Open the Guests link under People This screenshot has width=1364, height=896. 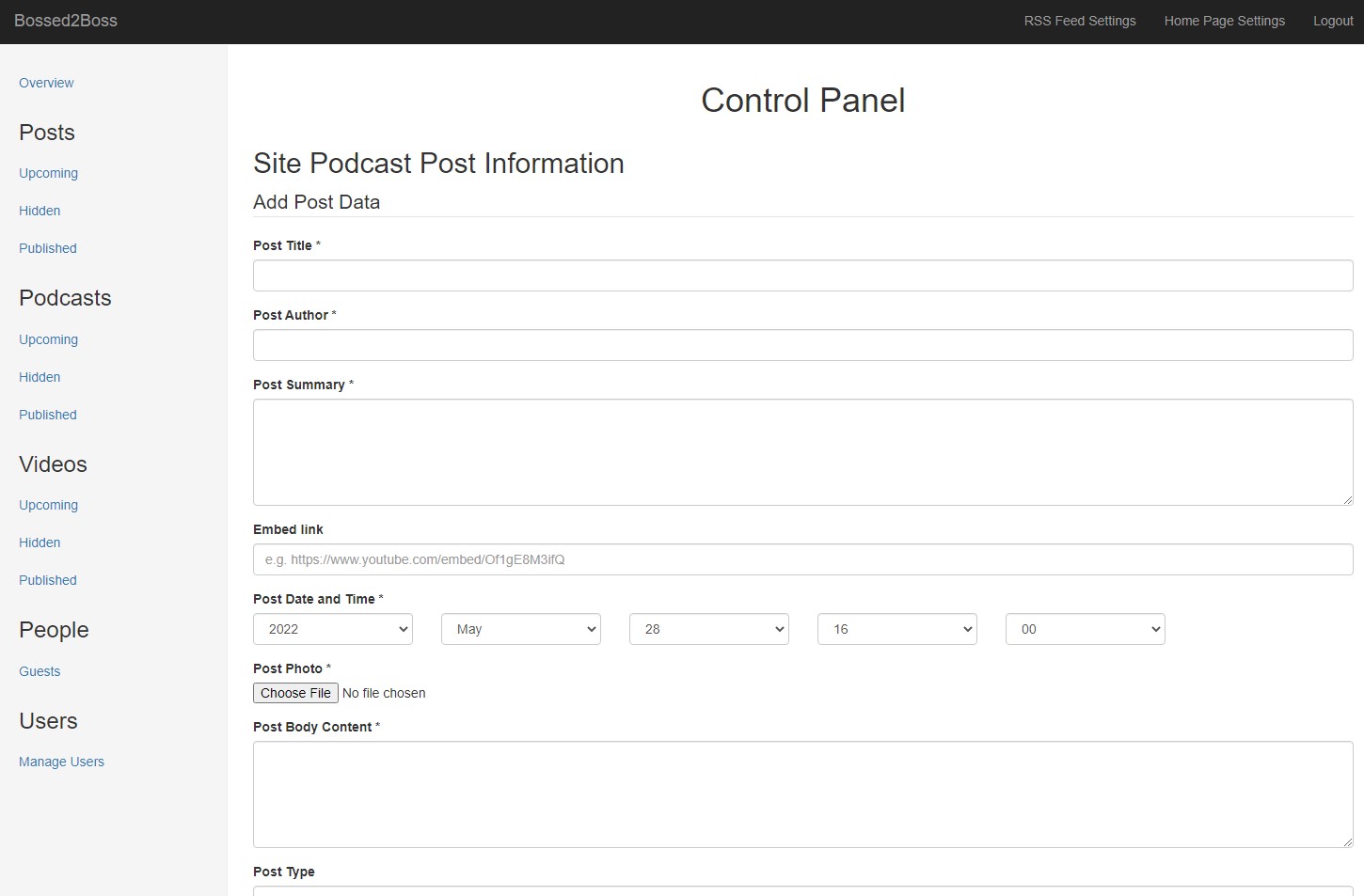click(40, 671)
